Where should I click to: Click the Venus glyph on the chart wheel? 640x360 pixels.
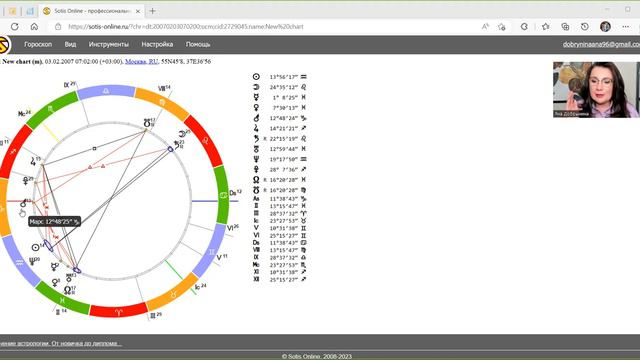[x=55, y=282]
